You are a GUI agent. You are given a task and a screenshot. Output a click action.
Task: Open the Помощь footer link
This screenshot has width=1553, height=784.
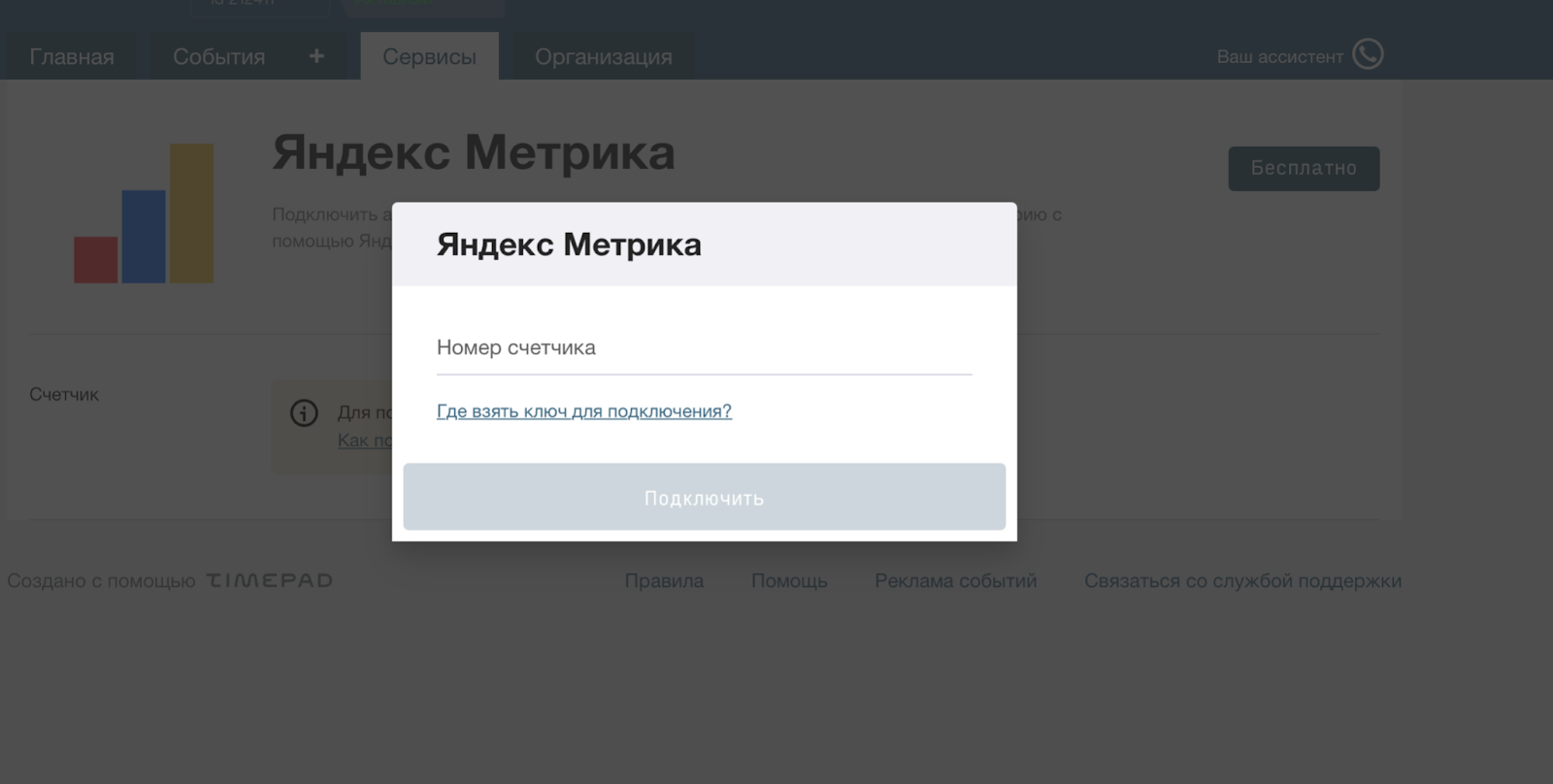[x=789, y=580]
